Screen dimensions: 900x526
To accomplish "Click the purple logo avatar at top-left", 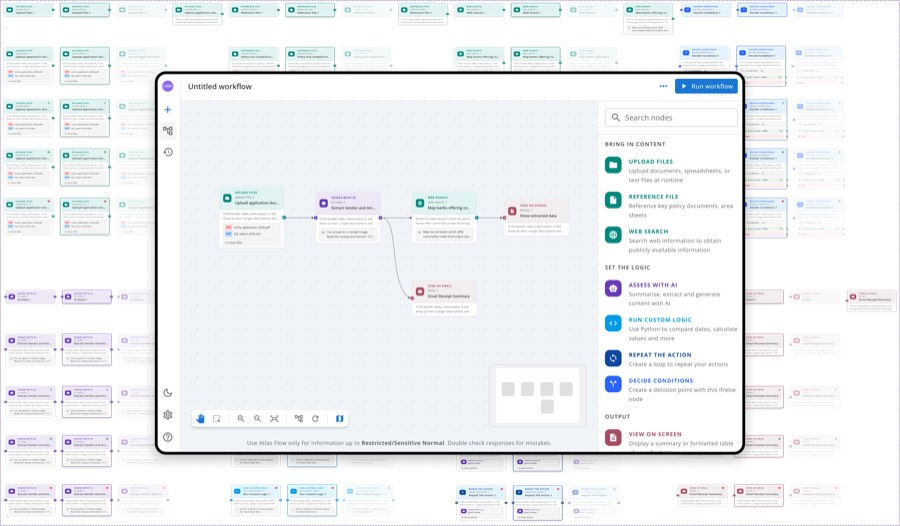I will tap(168, 86).
